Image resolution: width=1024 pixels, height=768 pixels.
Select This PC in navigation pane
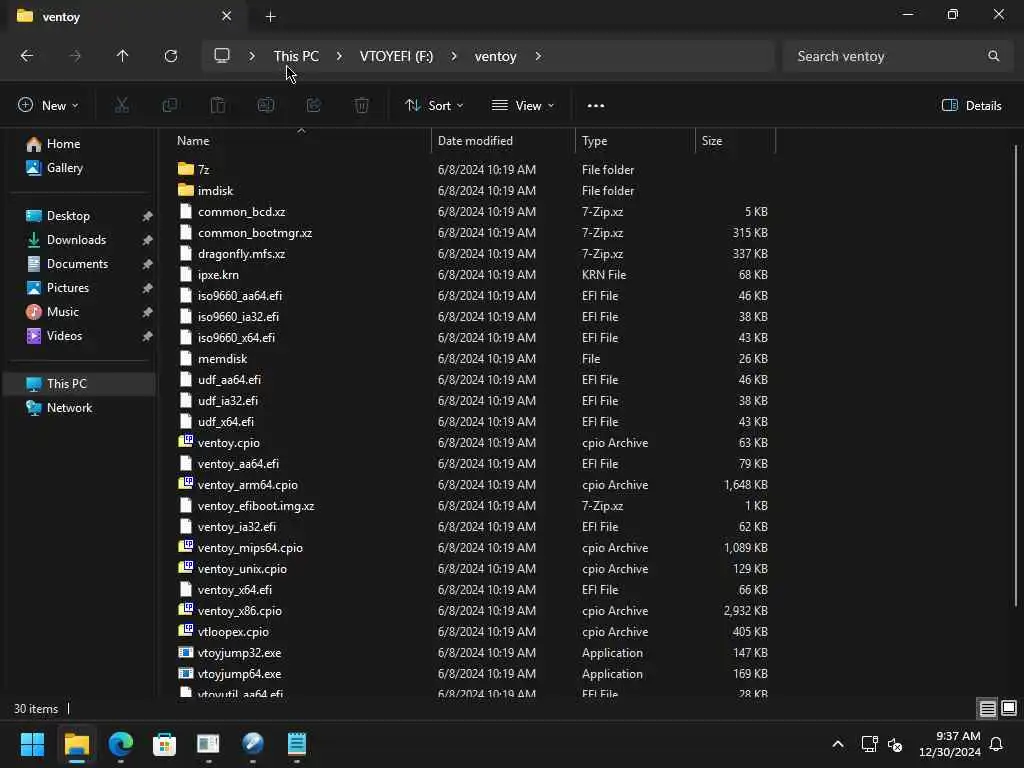(x=80, y=384)
